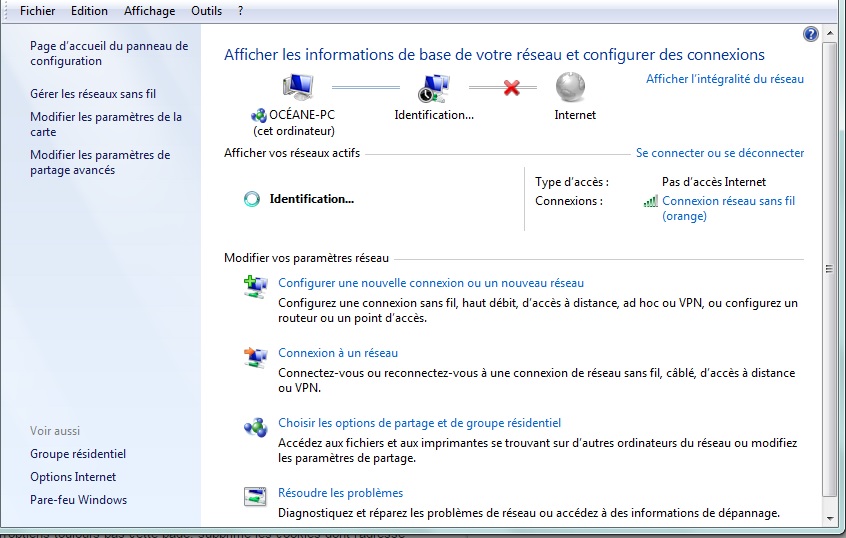Open the Affichage menu
The height and width of the screenshot is (538, 846).
tap(149, 11)
